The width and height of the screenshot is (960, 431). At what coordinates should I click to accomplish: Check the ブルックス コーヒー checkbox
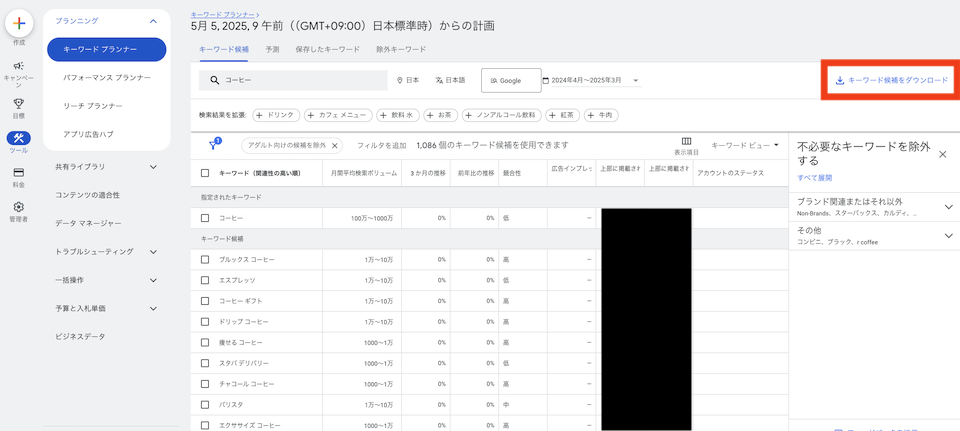[x=205, y=260]
